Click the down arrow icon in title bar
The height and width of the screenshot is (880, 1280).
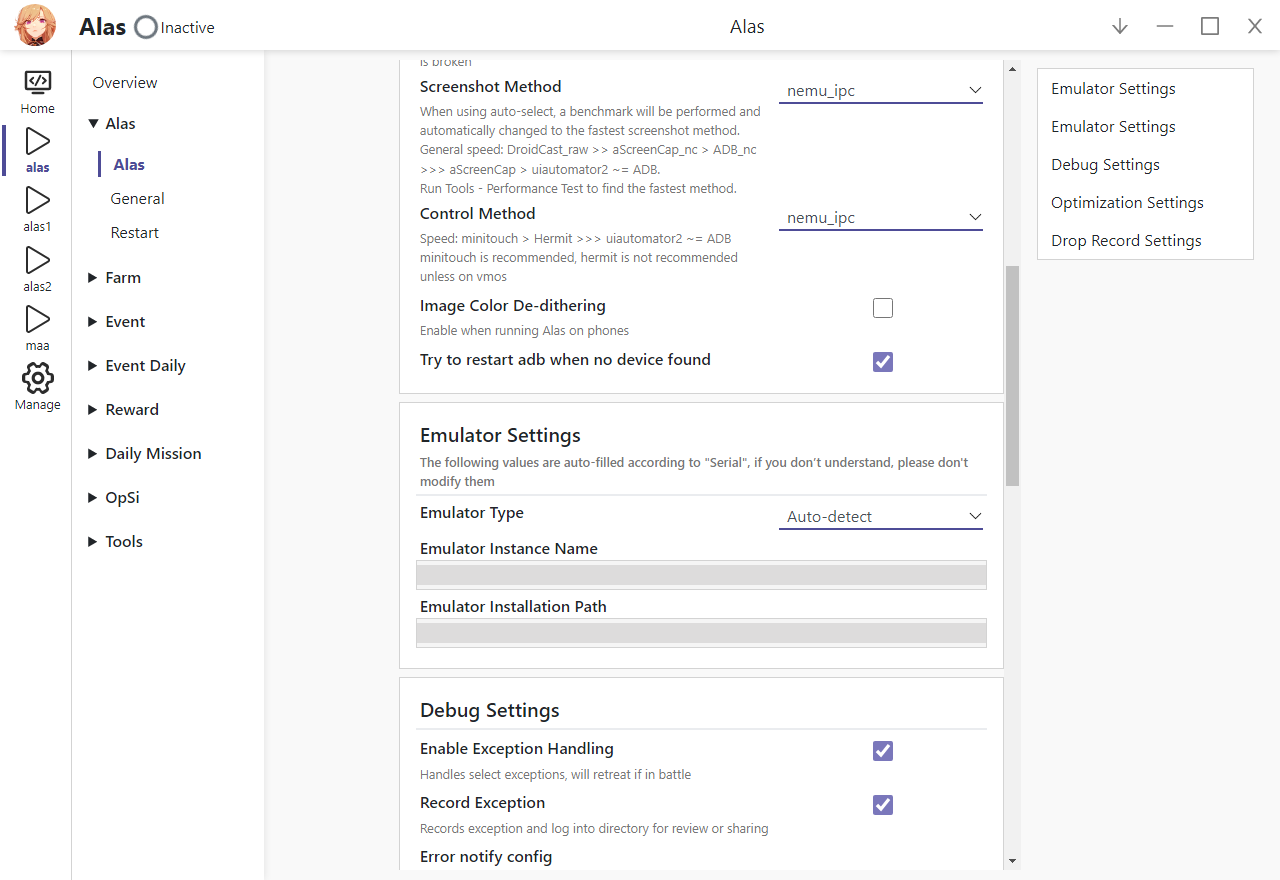[x=1120, y=27]
